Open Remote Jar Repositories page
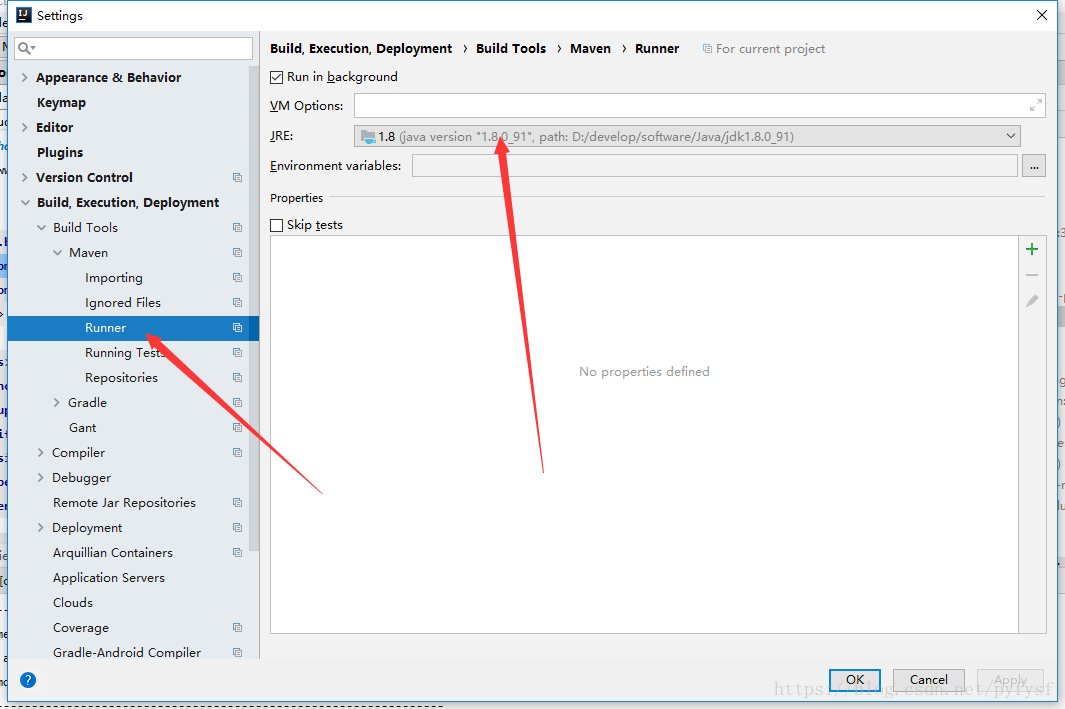 pyautogui.click(x=124, y=503)
